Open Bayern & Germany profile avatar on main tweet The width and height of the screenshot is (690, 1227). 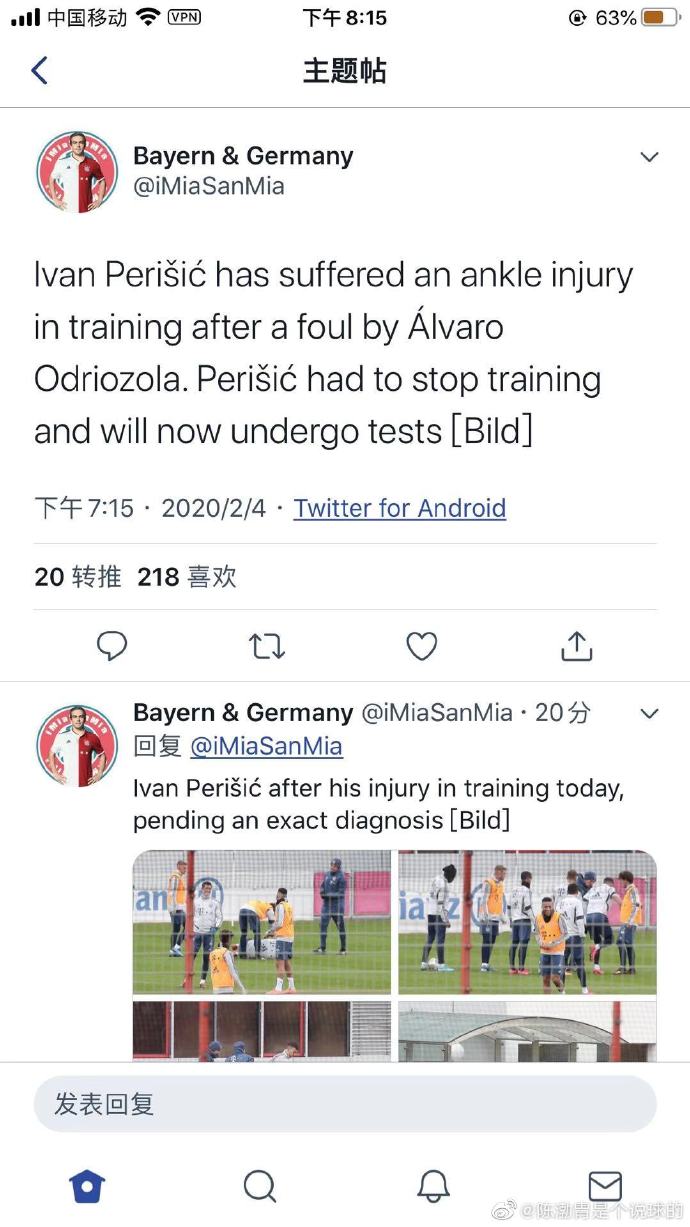click(x=77, y=171)
